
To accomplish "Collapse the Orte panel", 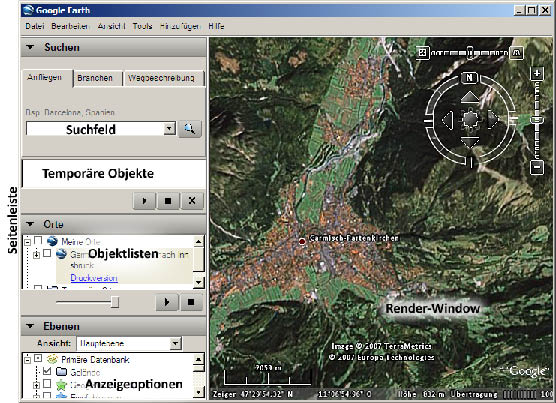I will [x=30, y=224].
